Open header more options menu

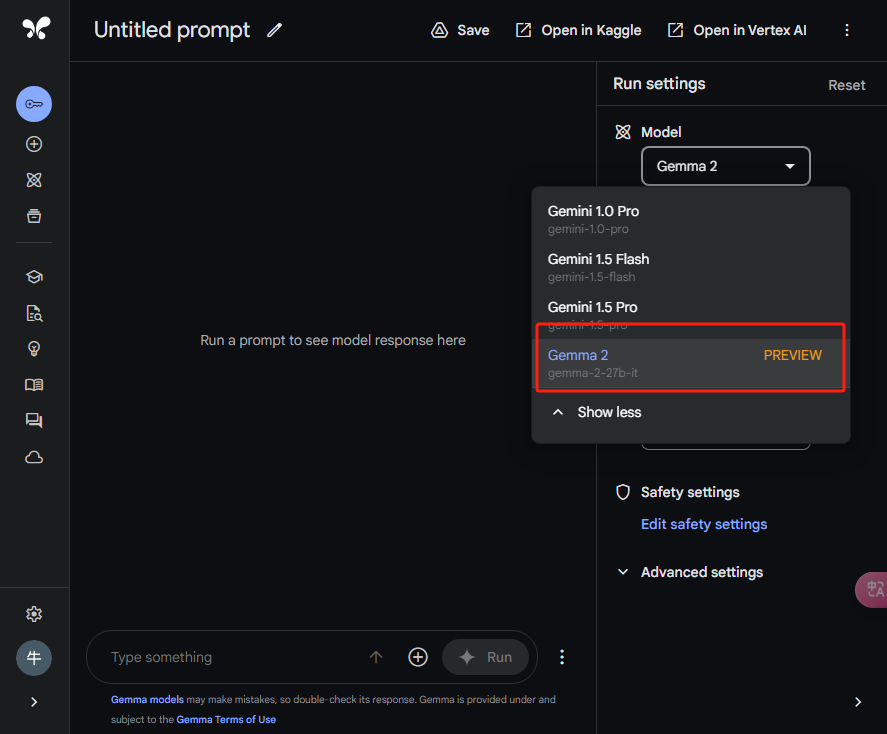pos(847,30)
